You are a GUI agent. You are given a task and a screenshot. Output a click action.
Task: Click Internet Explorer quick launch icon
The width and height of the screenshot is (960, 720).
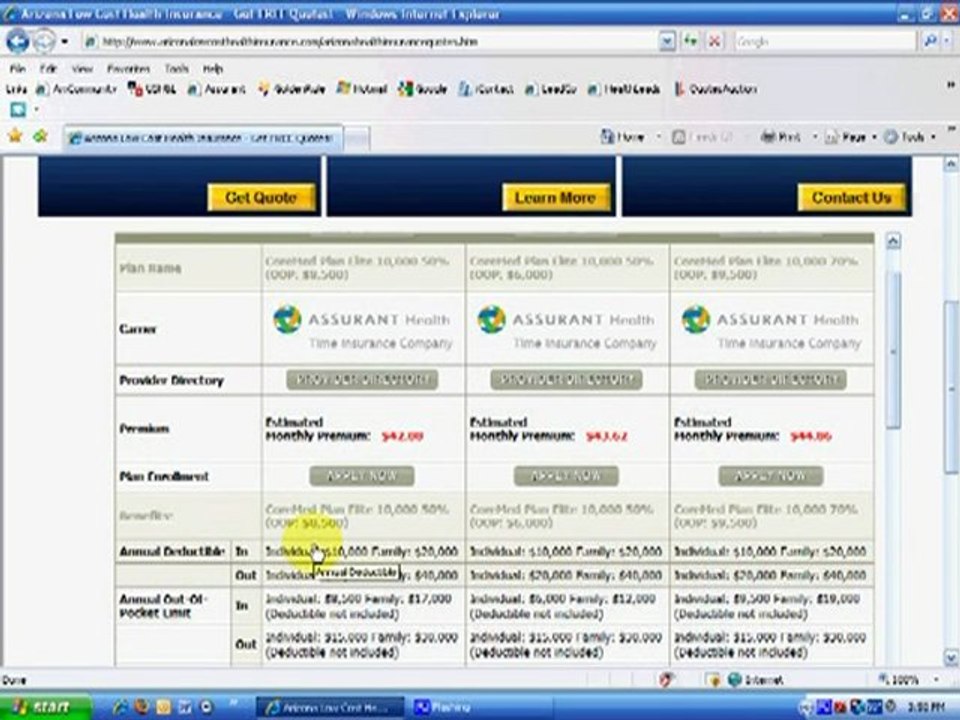(121, 707)
